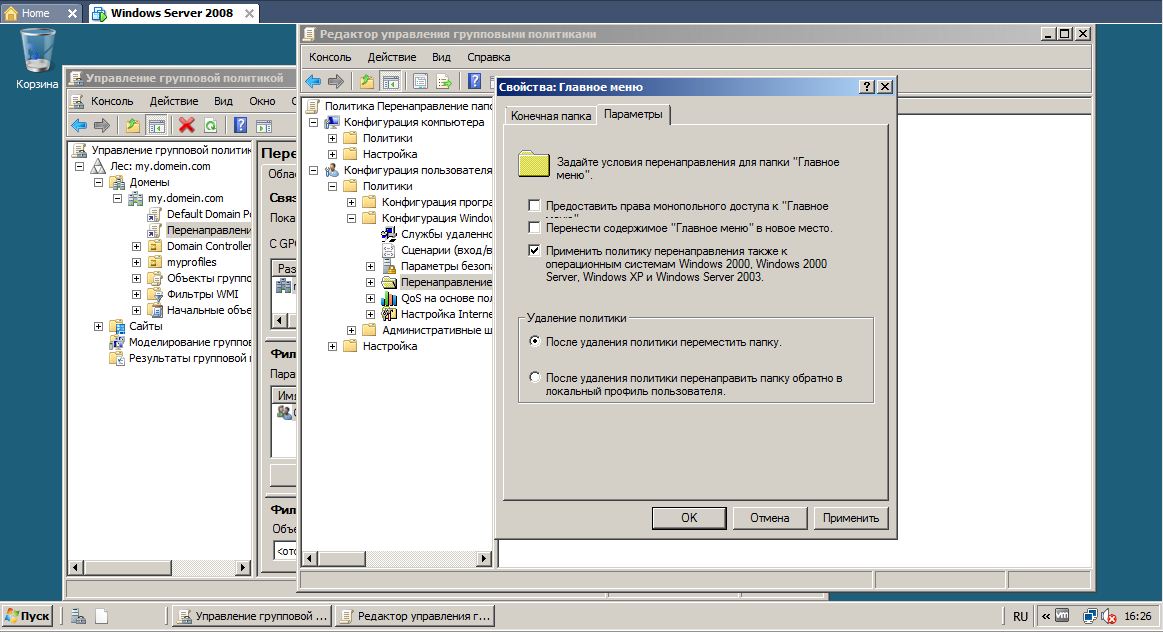Click Up one level icon in Editor toolbar
Viewport: 1163px width, 633px height.
pos(367,82)
